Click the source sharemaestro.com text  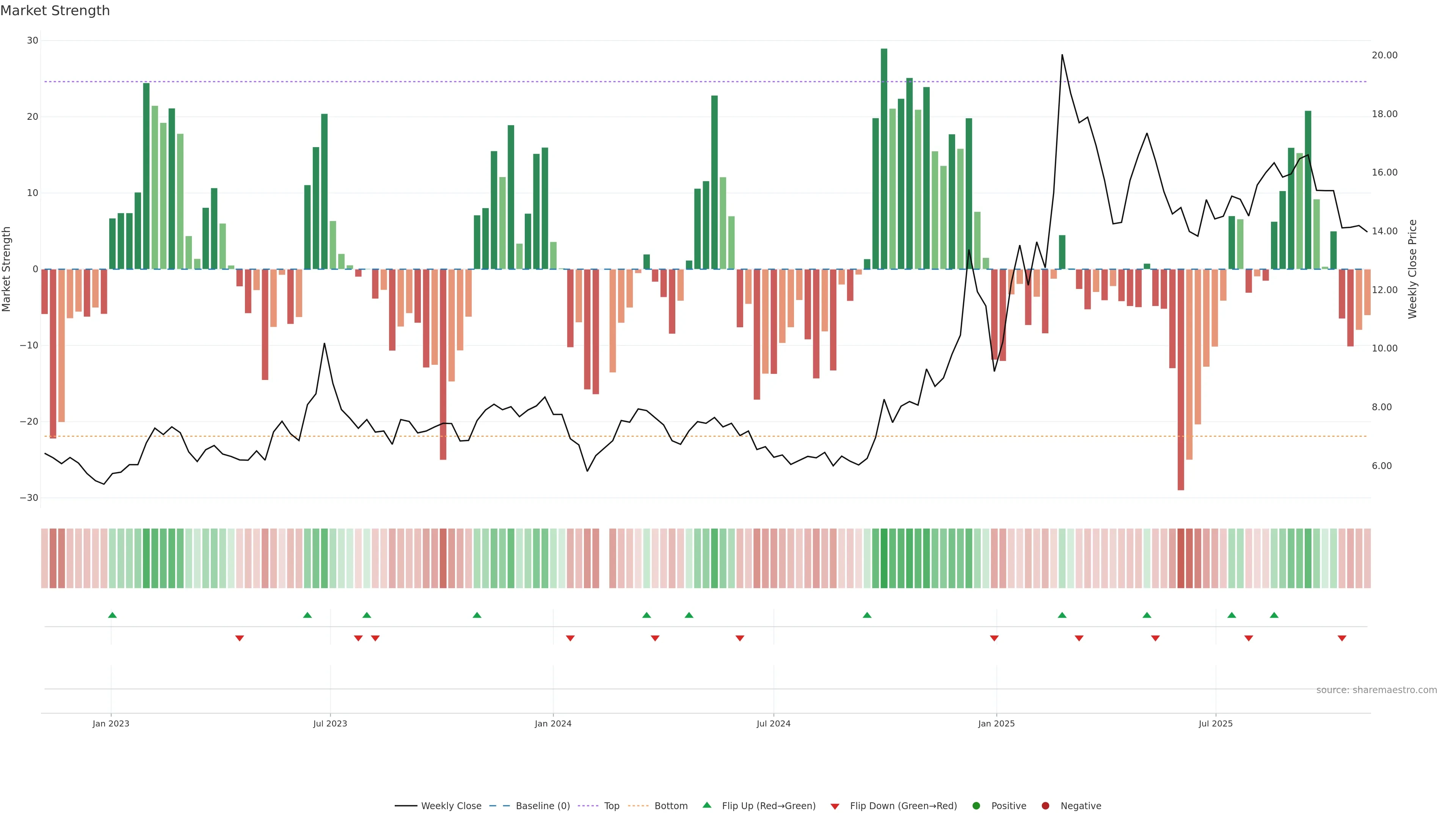click(1376, 690)
